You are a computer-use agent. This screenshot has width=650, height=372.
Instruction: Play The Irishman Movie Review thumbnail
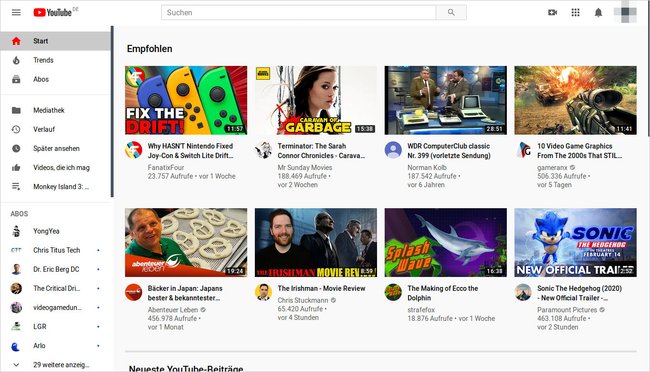[x=316, y=243]
